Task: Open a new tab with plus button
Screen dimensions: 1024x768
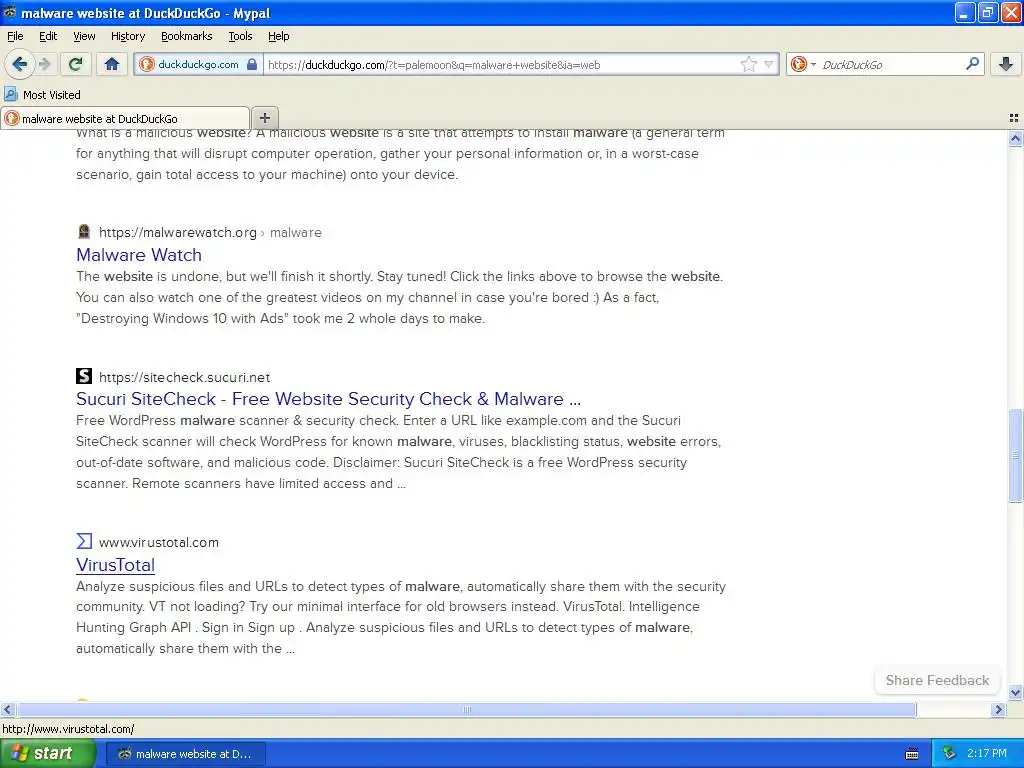Action: (264, 118)
